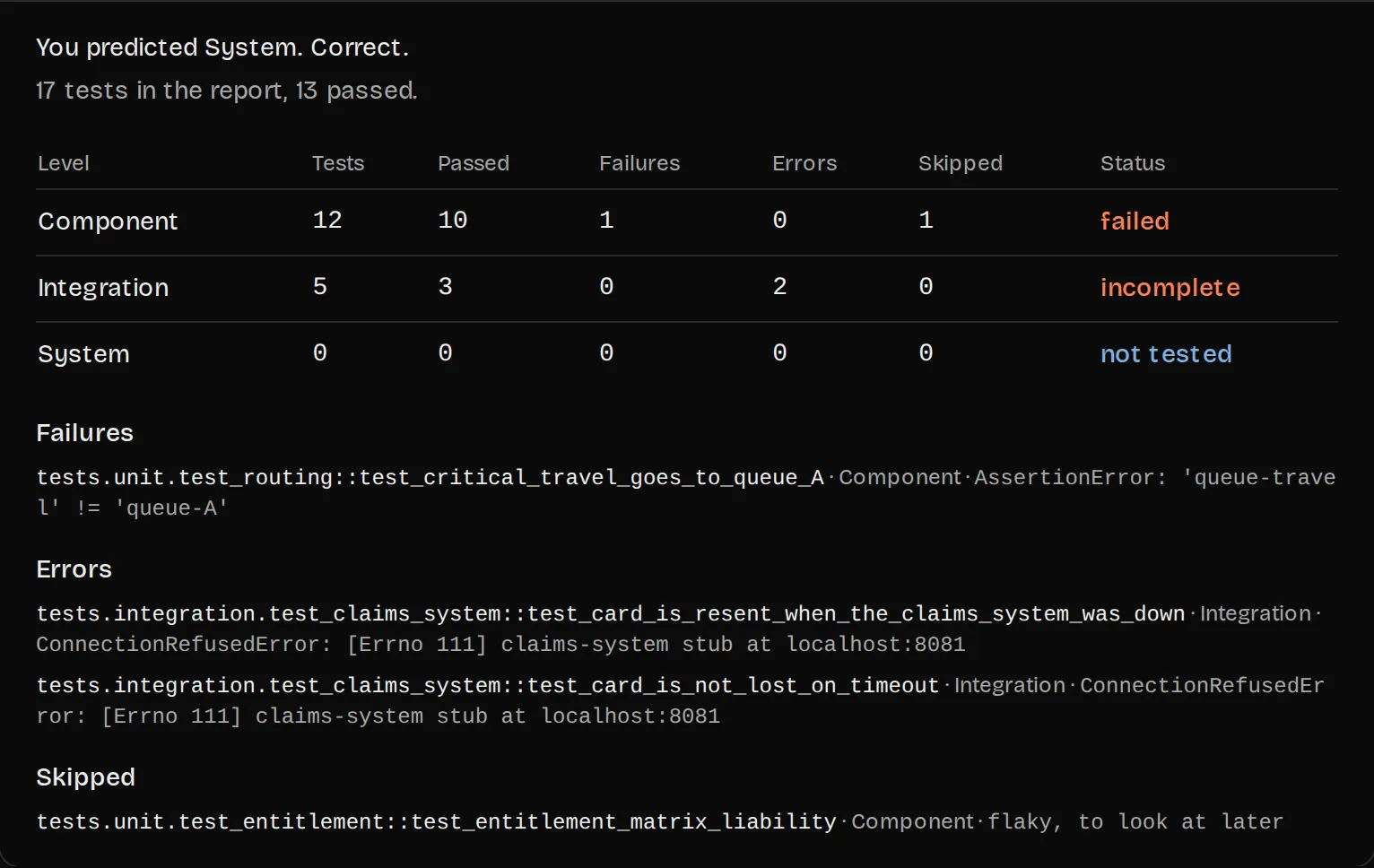1374x868 pixels.
Task: Click the Integration row's Errors value 2
Action: [779, 287]
